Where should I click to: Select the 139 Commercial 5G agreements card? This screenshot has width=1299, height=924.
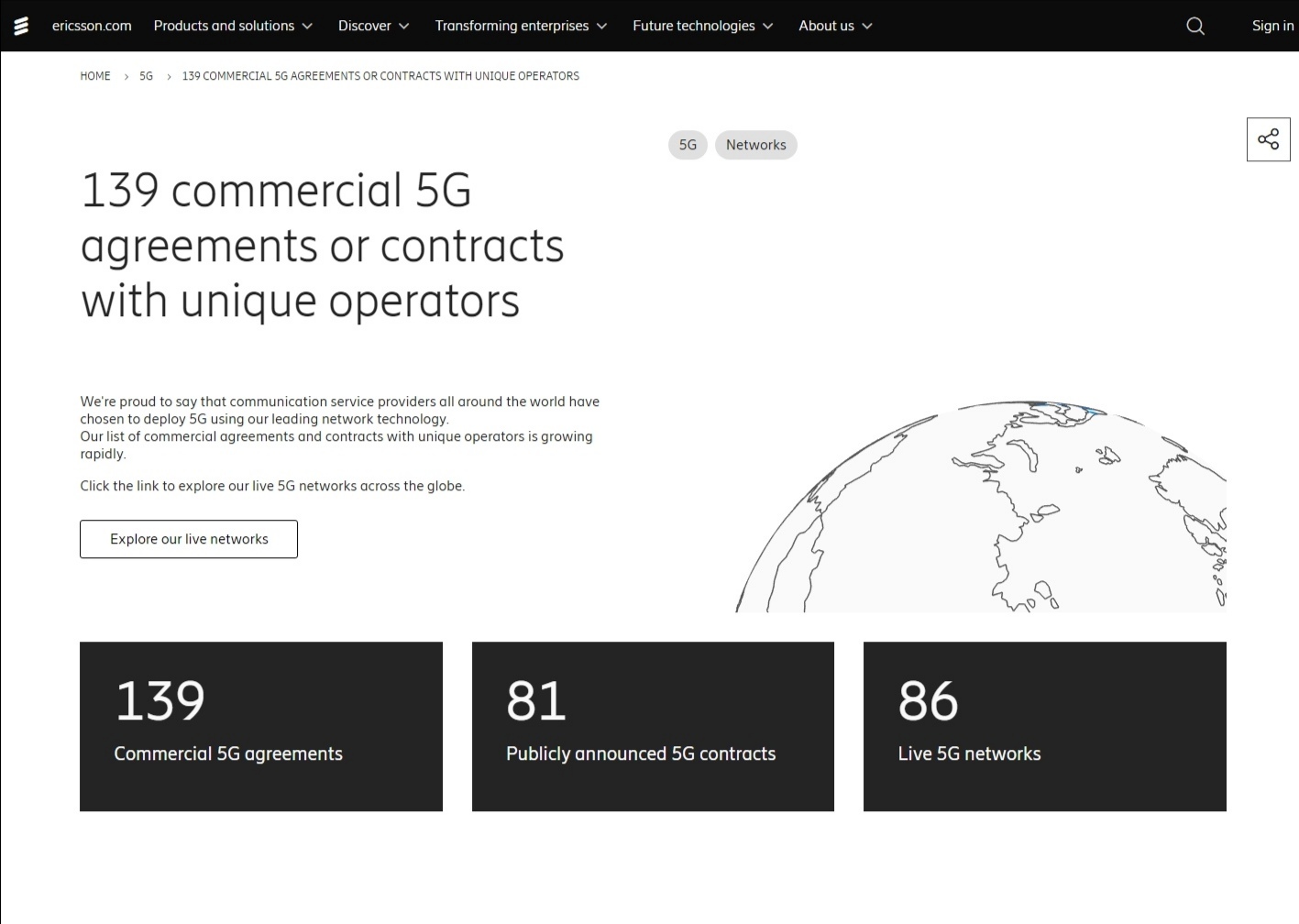[261, 726]
